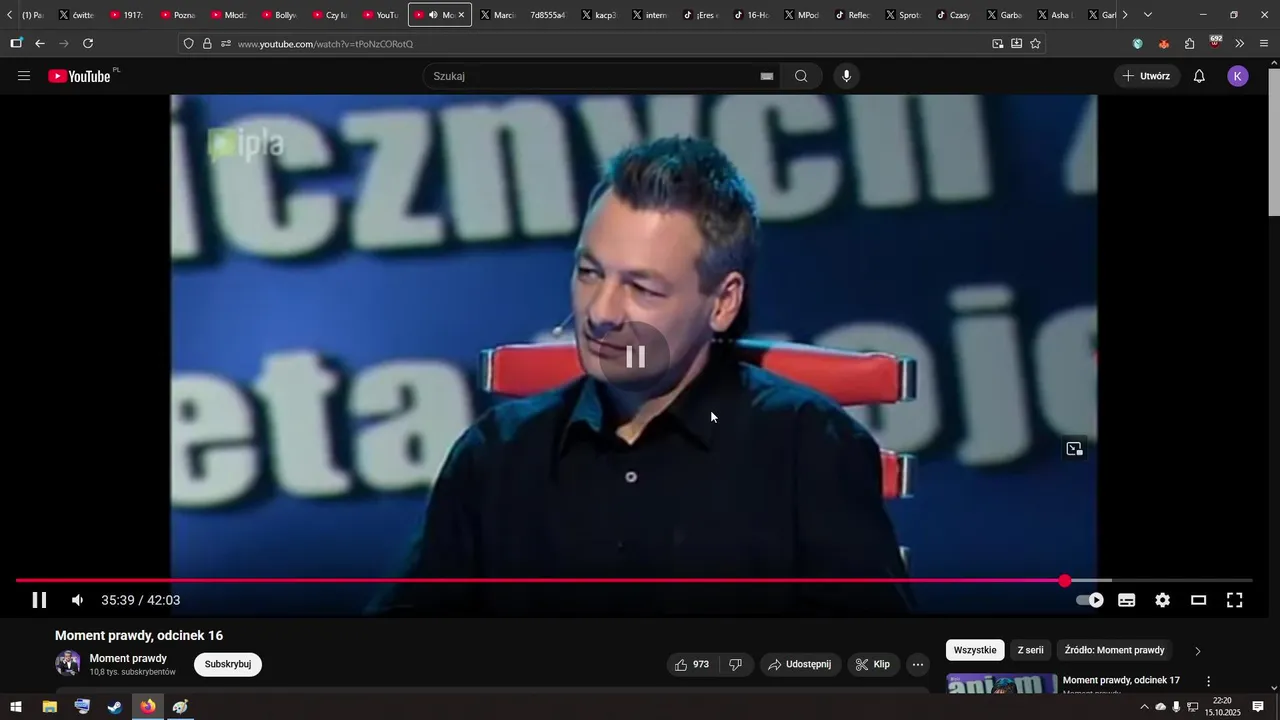
Task: Open the YouTube hamburger guide menu
Action: [x=24, y=76]
